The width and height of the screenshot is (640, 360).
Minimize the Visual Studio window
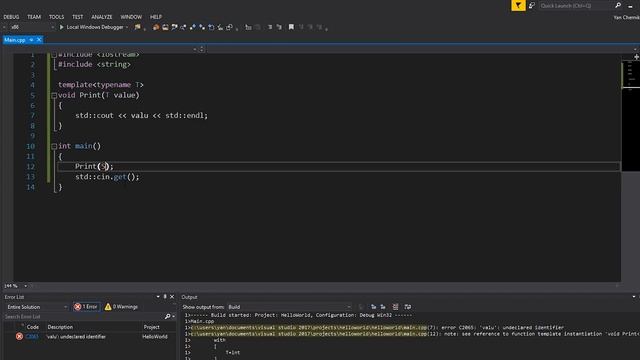click(631, 6)
